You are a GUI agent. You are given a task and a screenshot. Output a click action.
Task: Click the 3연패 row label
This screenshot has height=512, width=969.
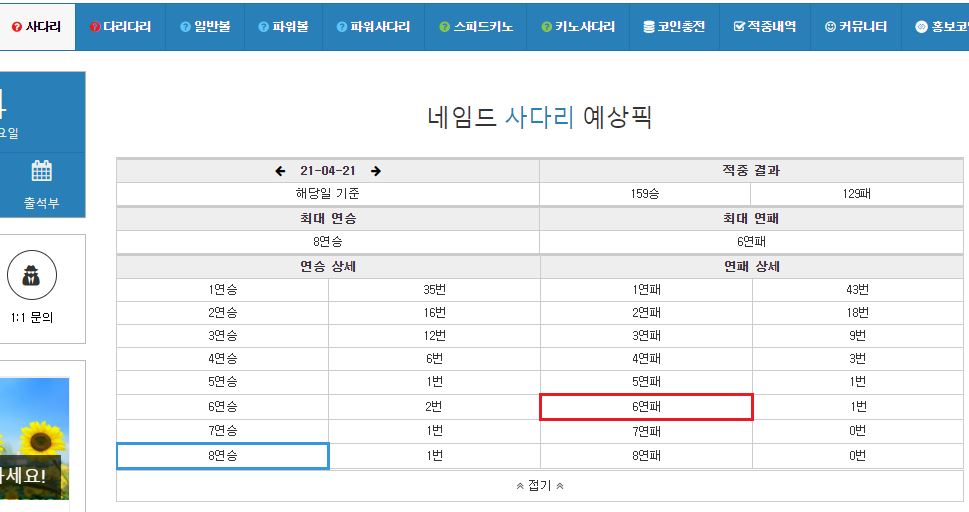pos(646,336)
